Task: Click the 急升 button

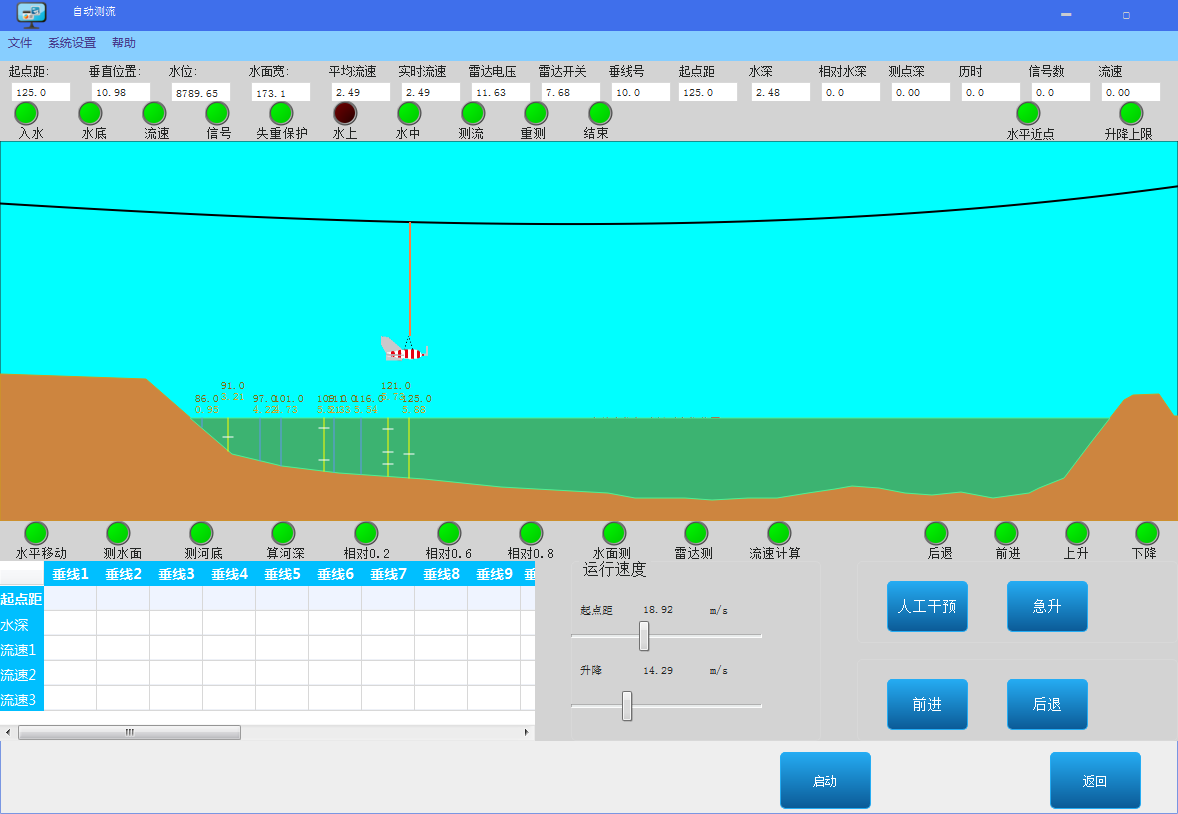Action: tap(1047, 606)
